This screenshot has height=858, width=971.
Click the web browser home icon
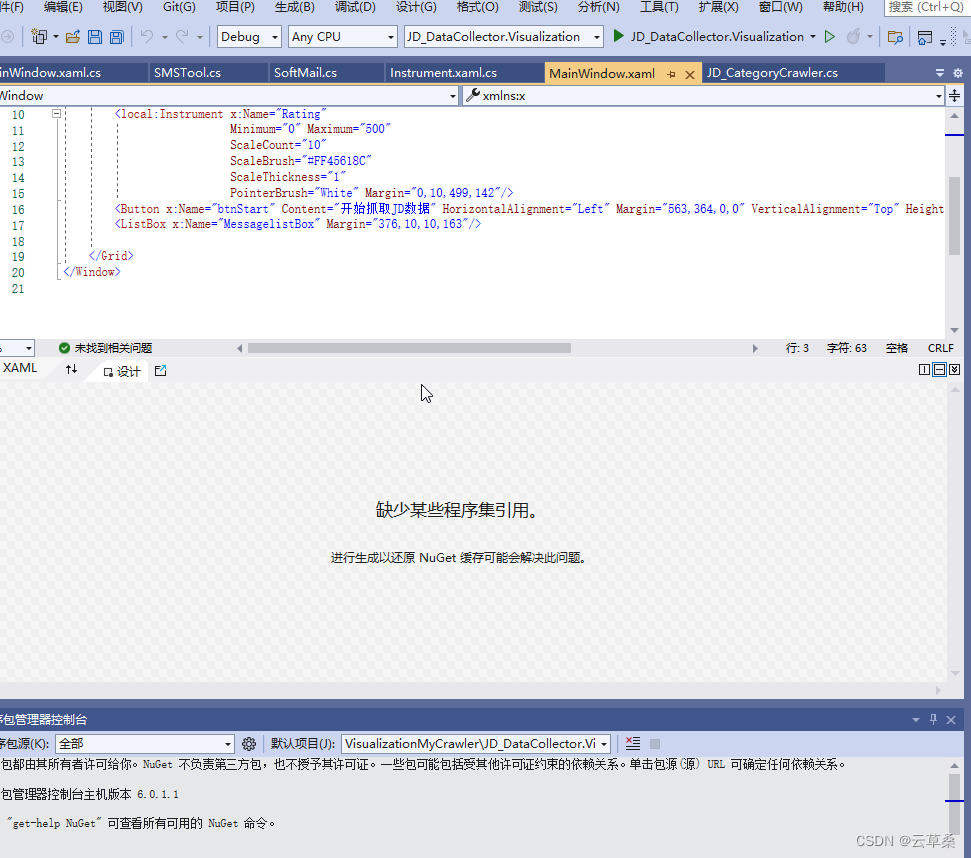pyautogui.click(x=925, y=37)
